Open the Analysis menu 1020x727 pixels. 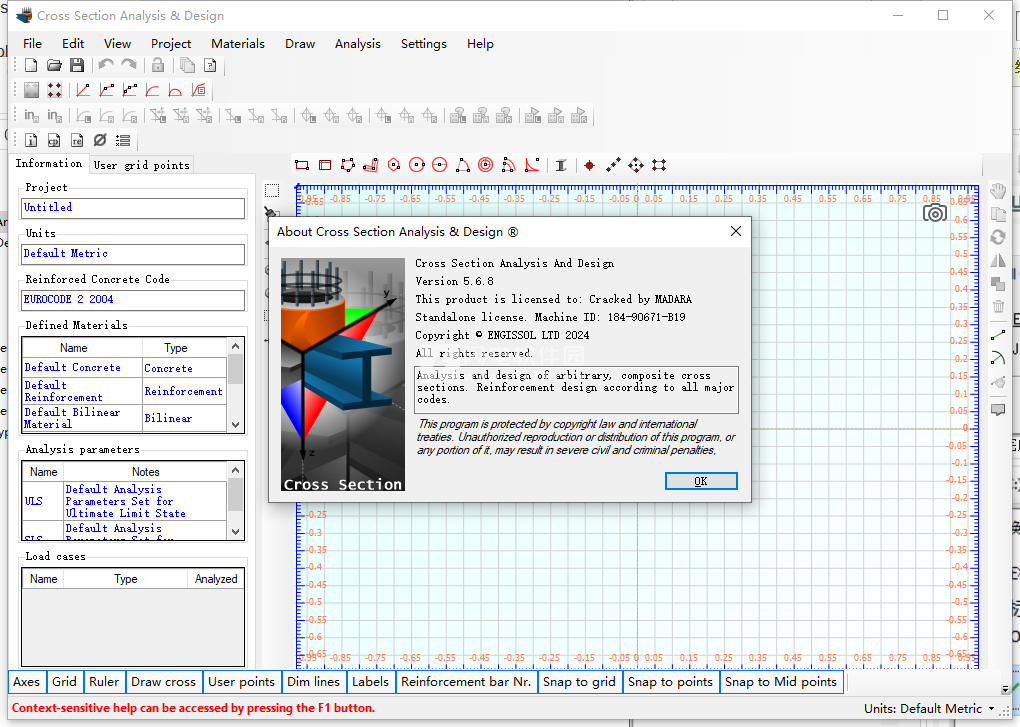[358, 44]
